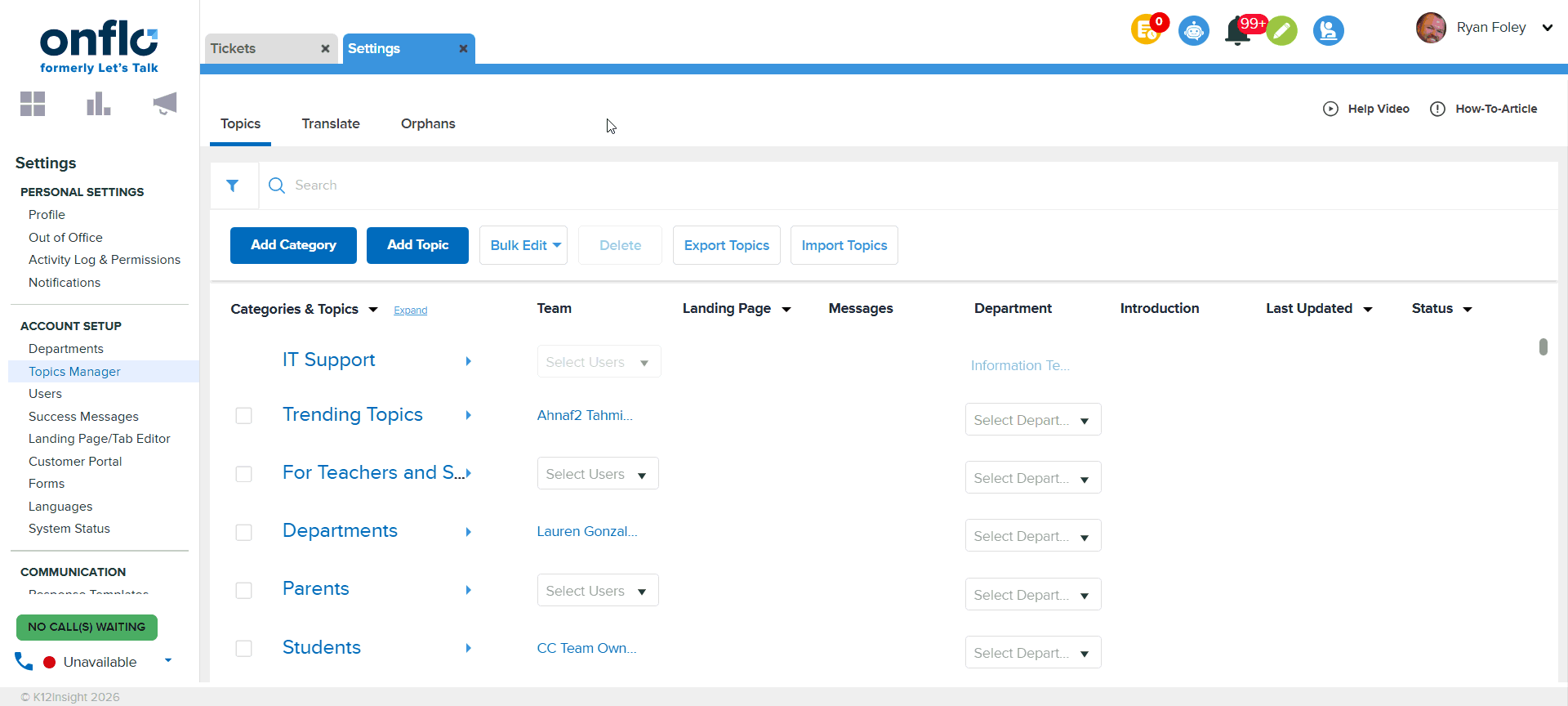This screenshot has height=706, width=1568.
Task: Click the How-To-Article info icon
Action: coord(1438,109)
